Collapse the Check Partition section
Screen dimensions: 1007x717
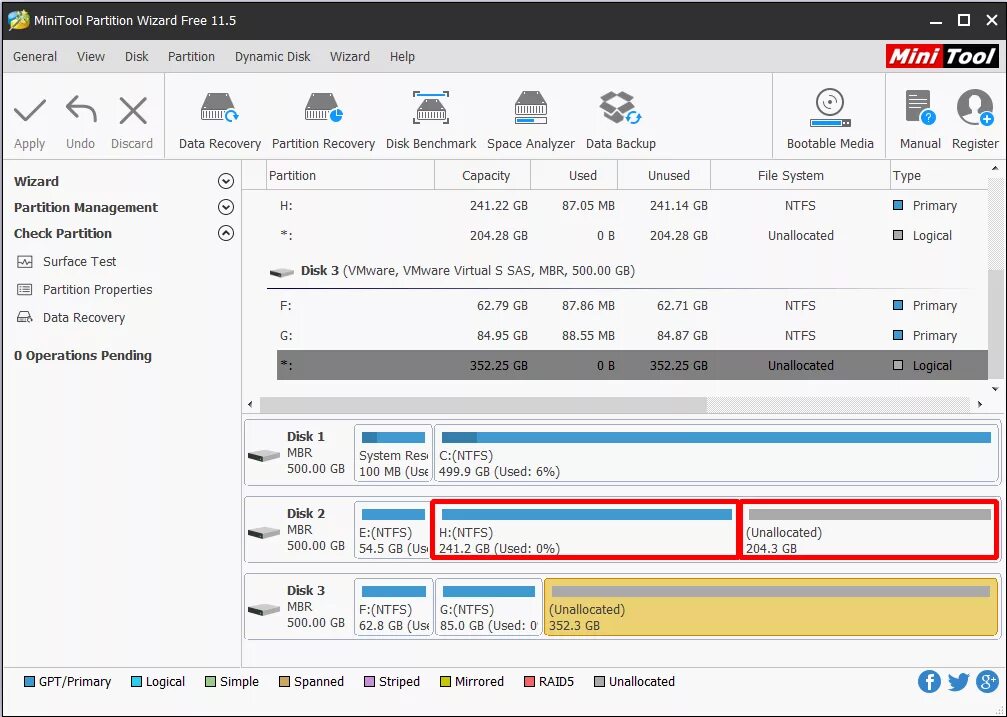(225, 233)
